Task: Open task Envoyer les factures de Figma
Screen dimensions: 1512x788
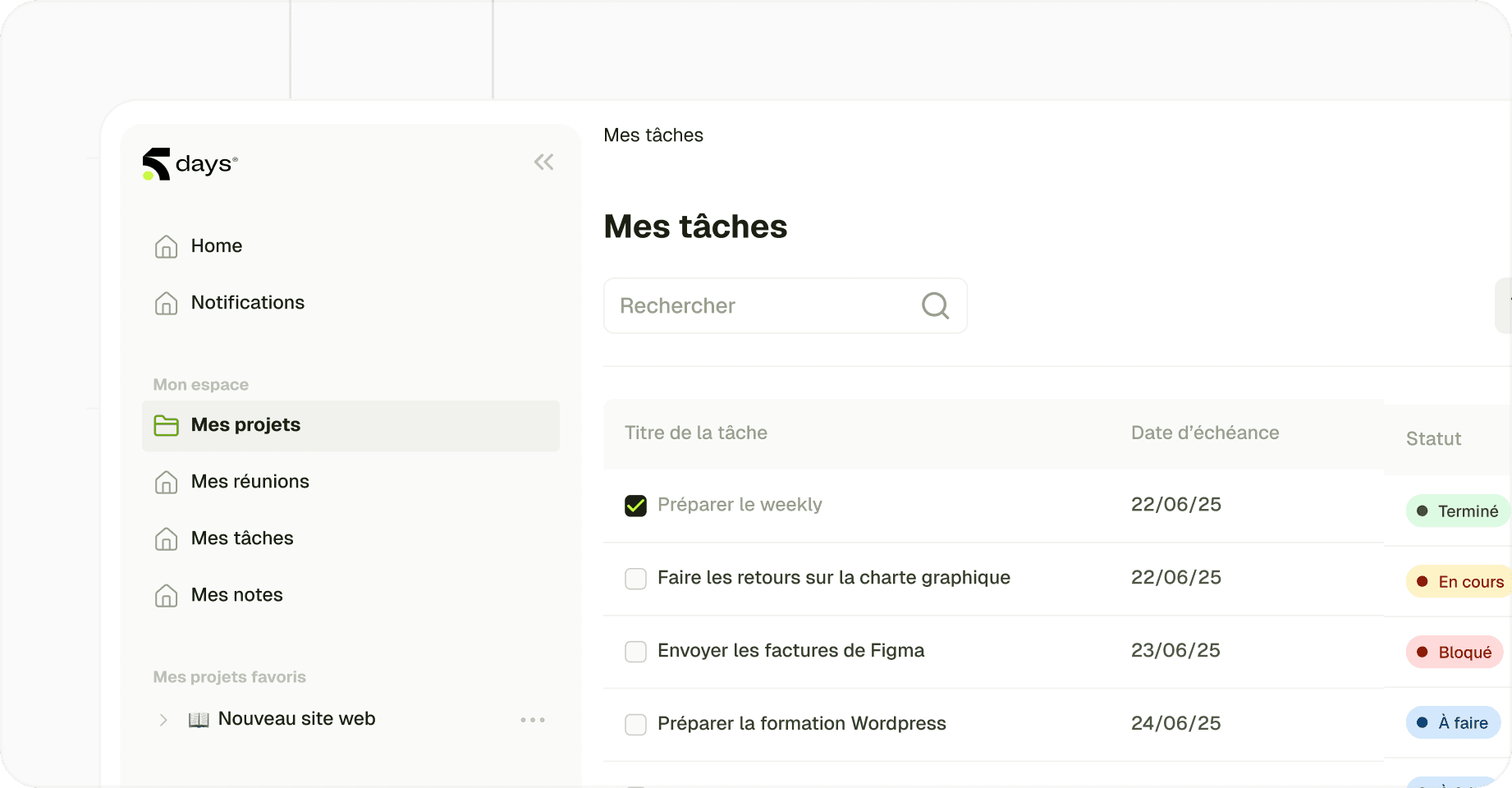Action: tap(791, 651)
